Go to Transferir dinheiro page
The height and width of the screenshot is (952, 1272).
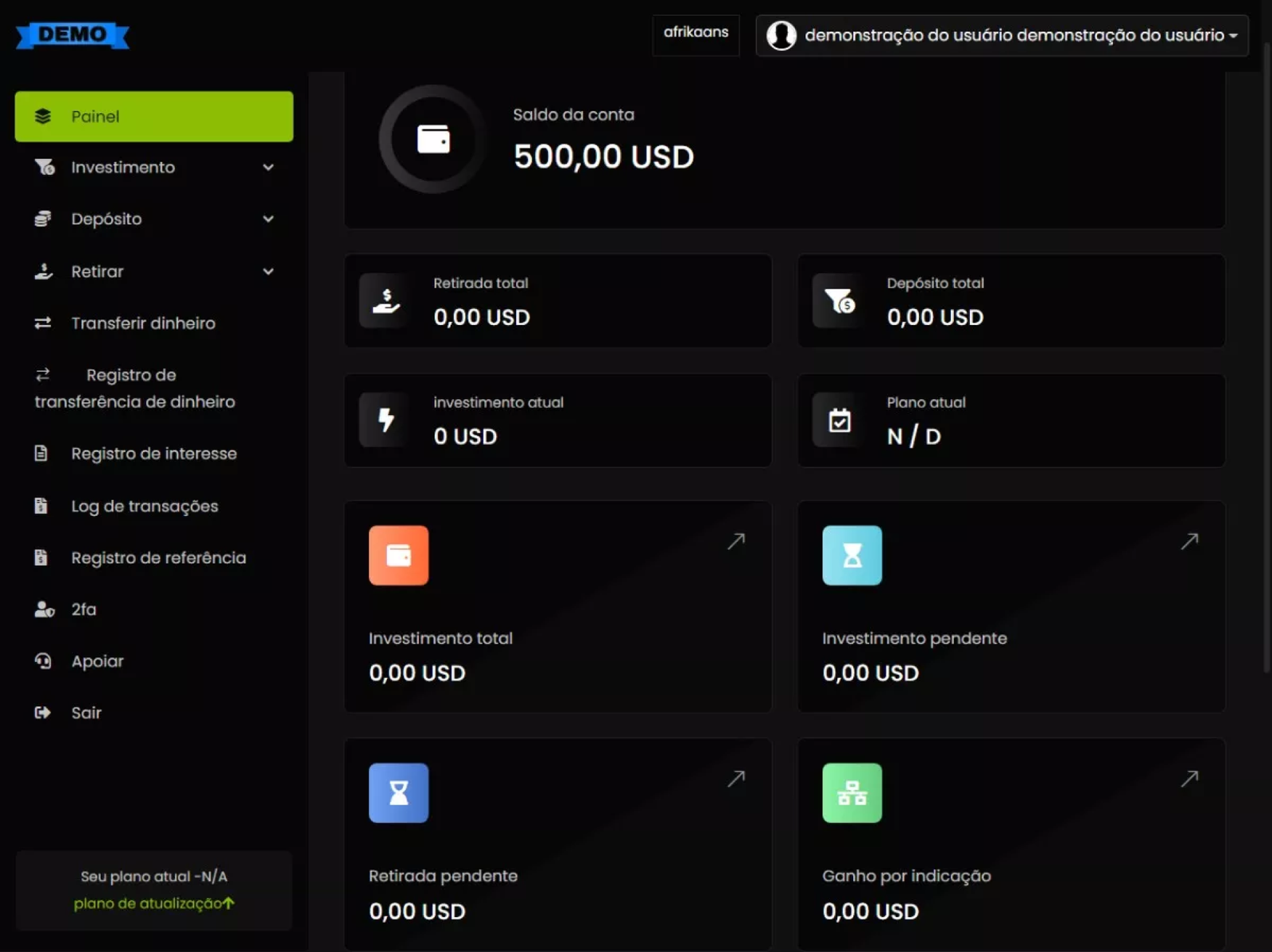point(143,323)
